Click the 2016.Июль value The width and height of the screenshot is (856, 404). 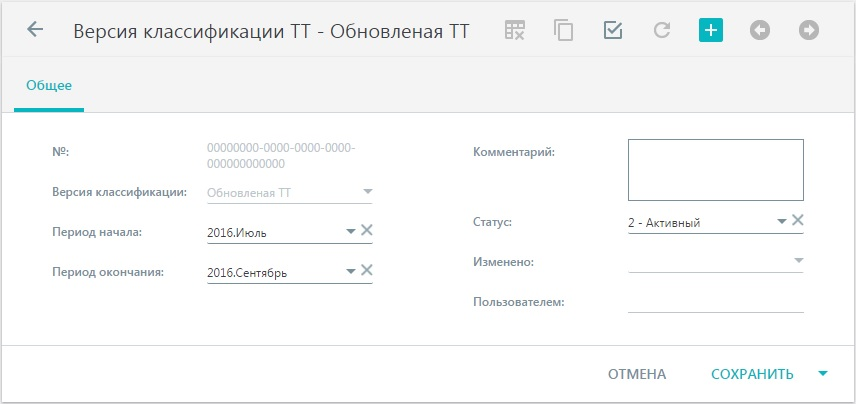tap(237, 233)
